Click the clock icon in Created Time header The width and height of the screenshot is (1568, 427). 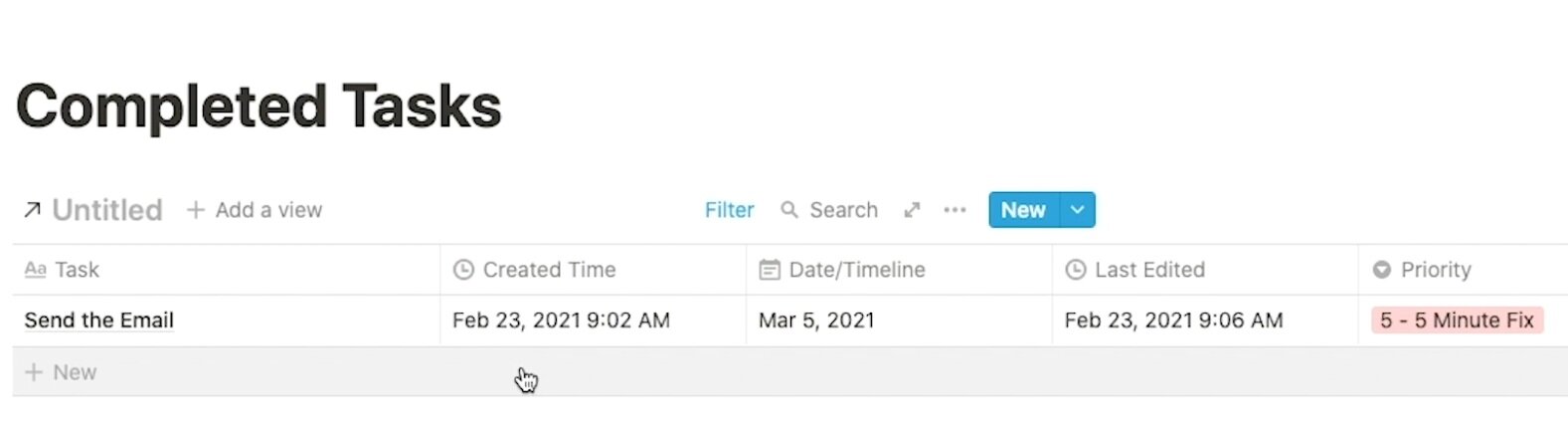pos(463,270)
